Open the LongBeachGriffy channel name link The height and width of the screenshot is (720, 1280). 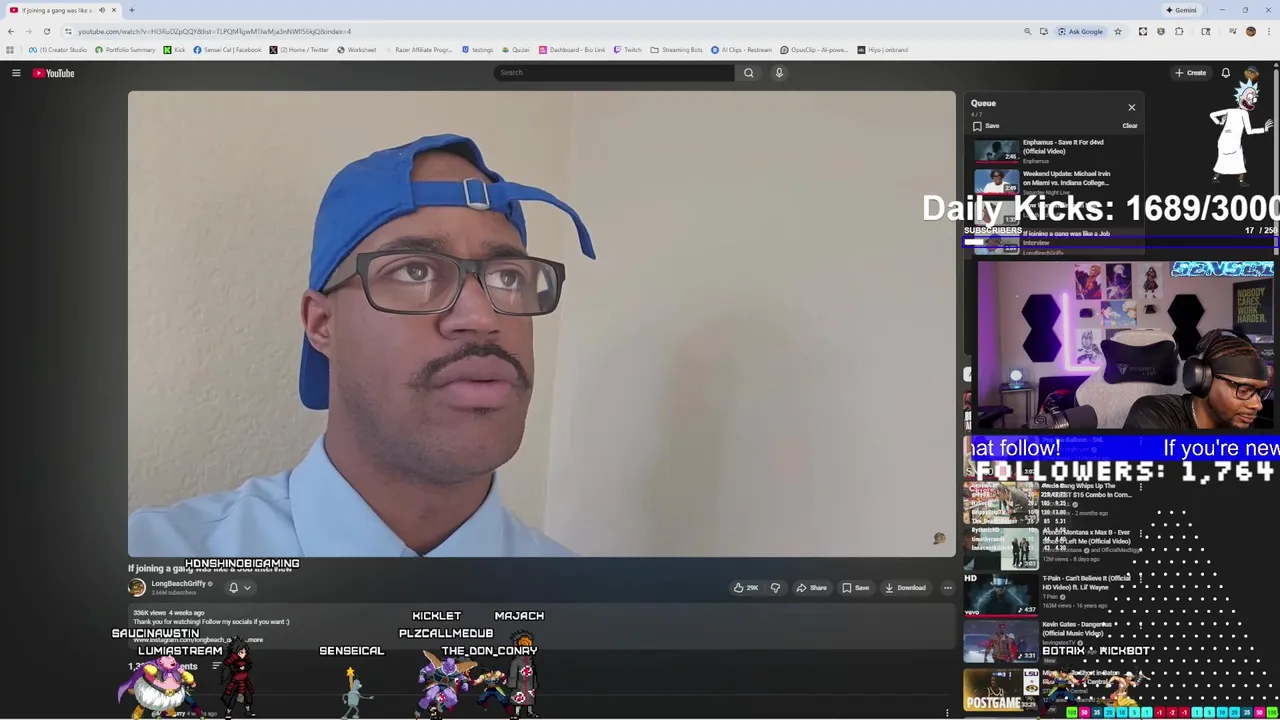click(x=178, y=584)
